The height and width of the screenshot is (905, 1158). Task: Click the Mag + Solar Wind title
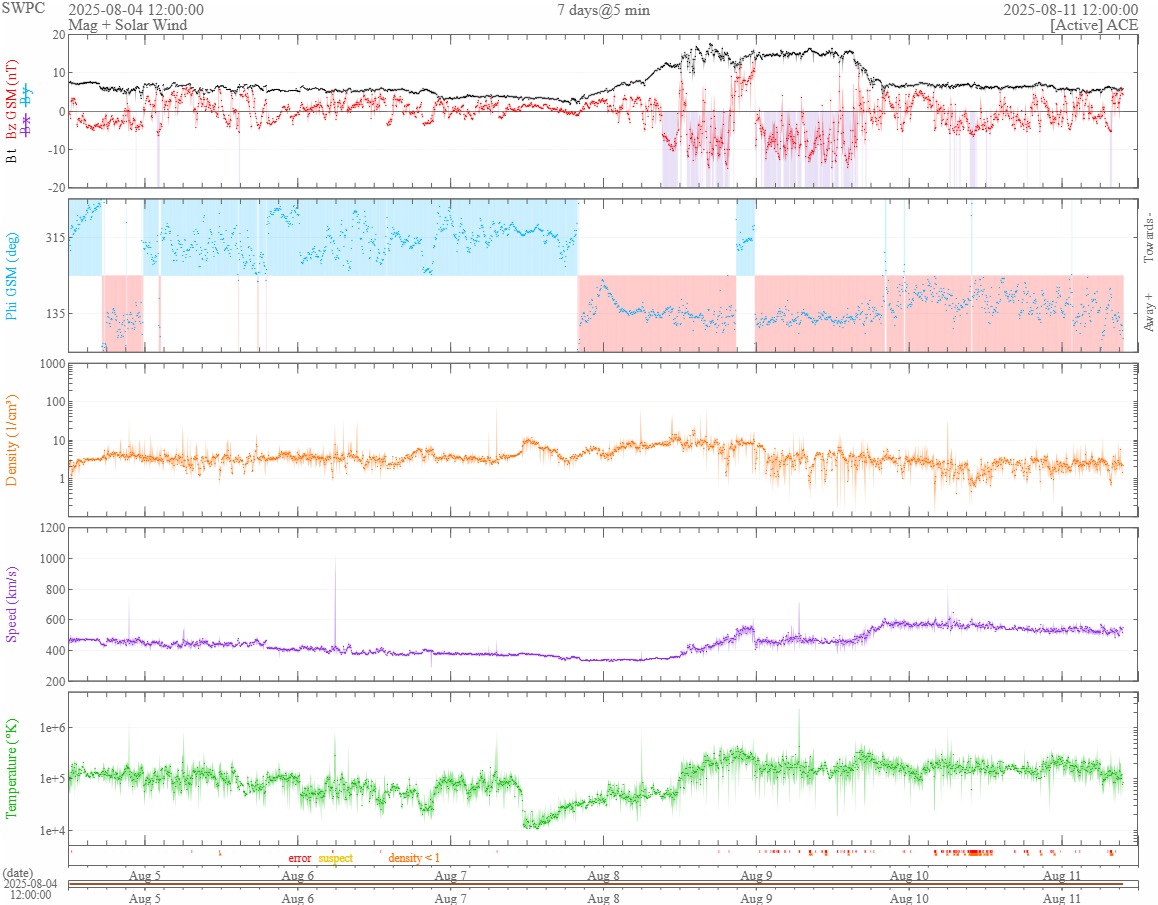128,24
